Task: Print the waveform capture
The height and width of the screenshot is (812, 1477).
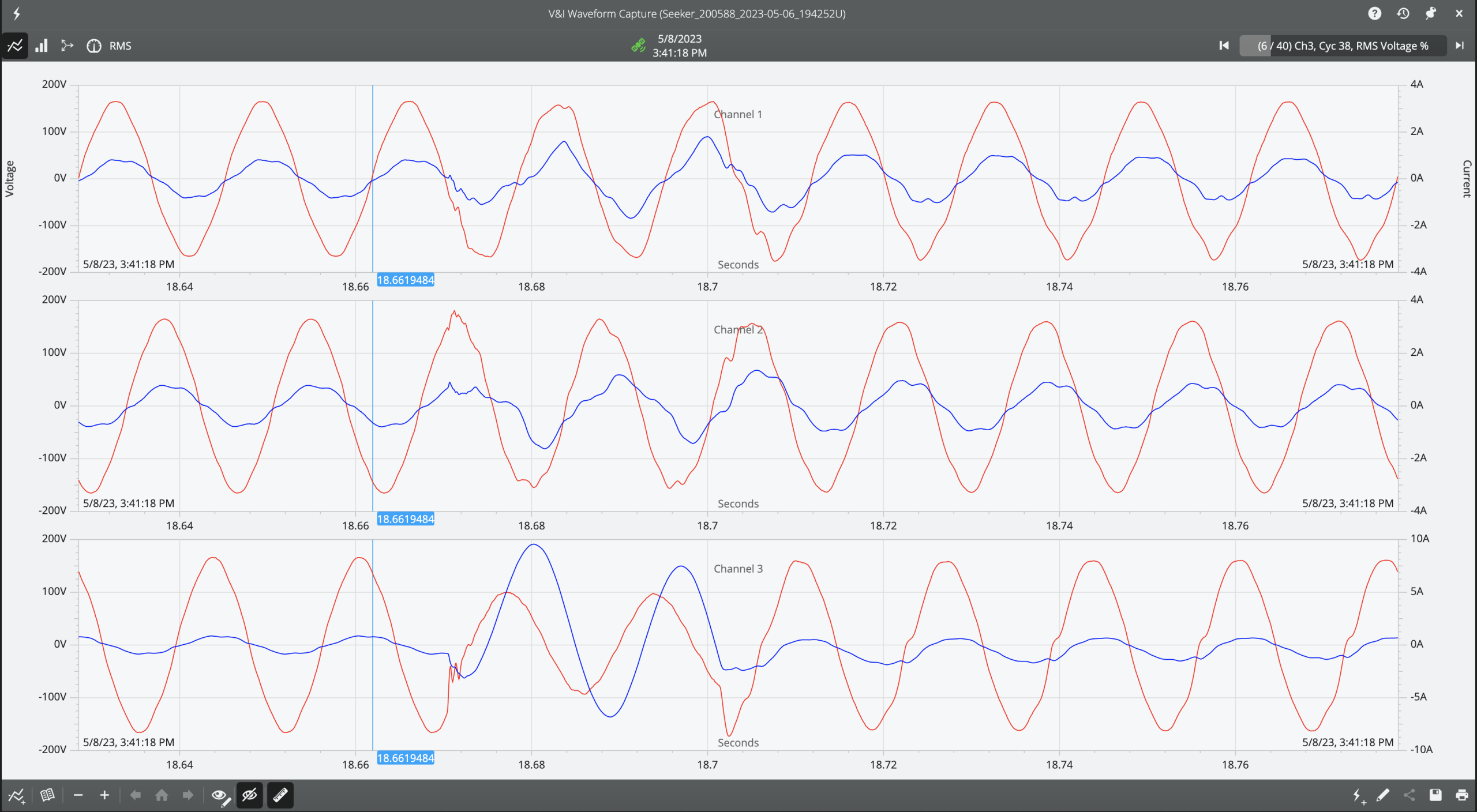Action: click(1461, 795)
